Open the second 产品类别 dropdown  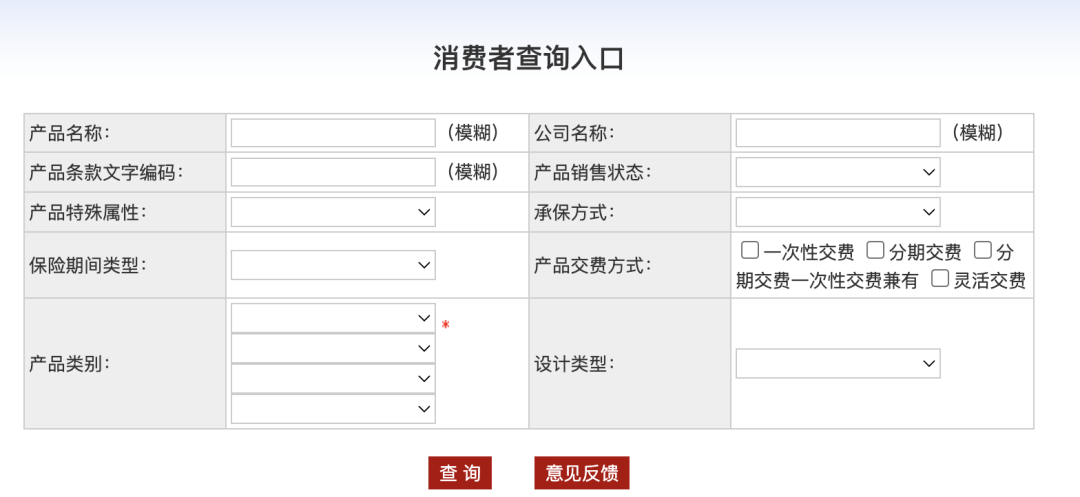coord(333,348)
